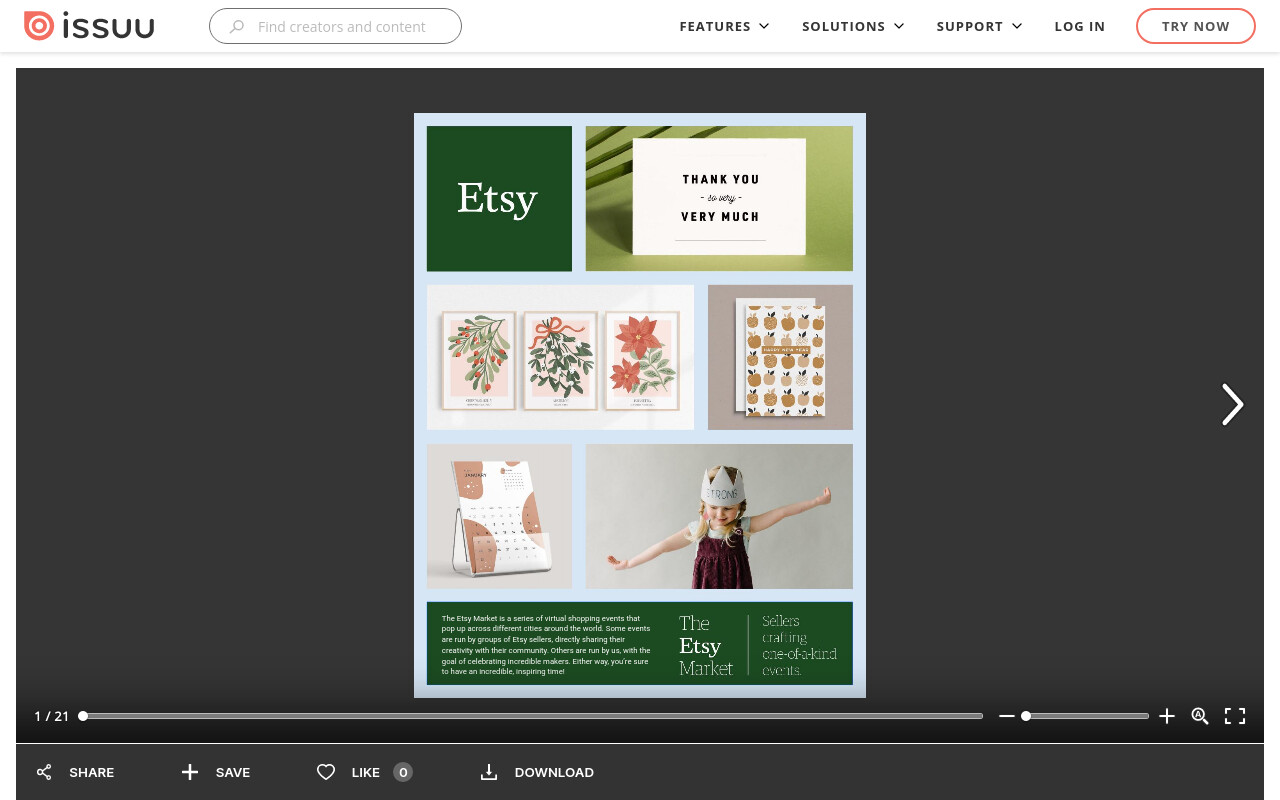Expand the Features menu
This screenshot has height=800, width=1280.
(x=724, y=26)
